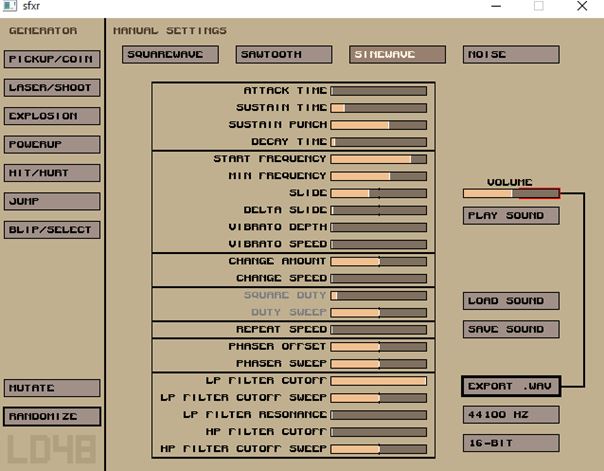Screen dimensions: 604x471
Task: Generate a Blip/Select sound
Action: click(x=52, y=230)
